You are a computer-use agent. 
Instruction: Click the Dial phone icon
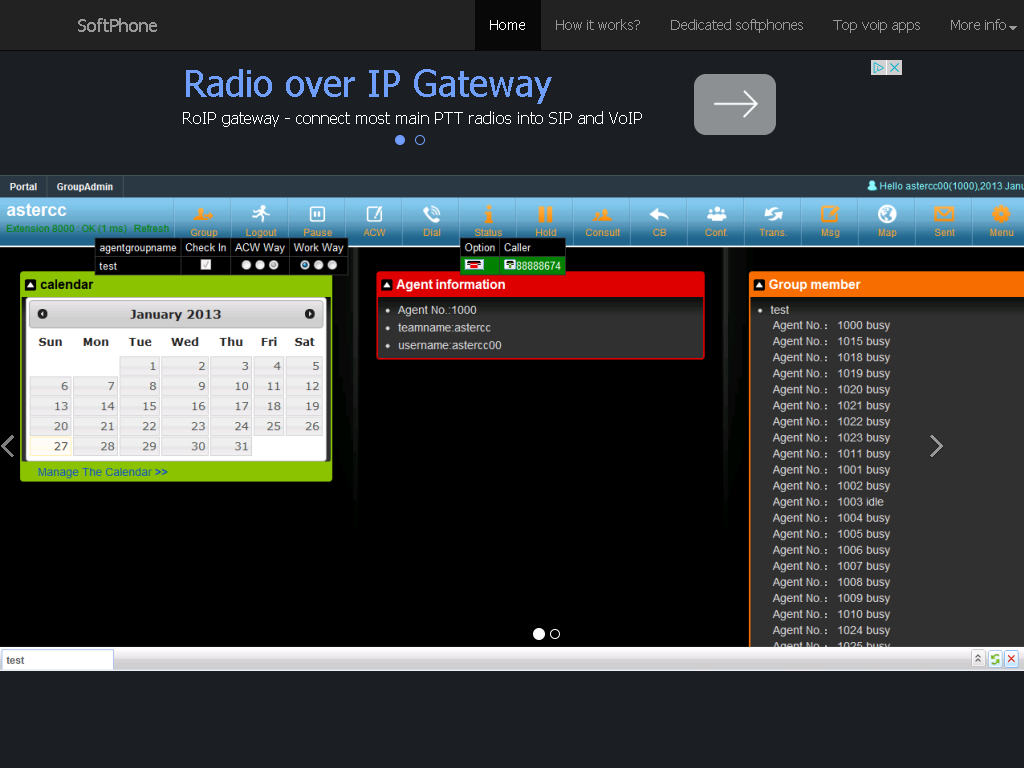pyautogui.click(x=431, y=215)
